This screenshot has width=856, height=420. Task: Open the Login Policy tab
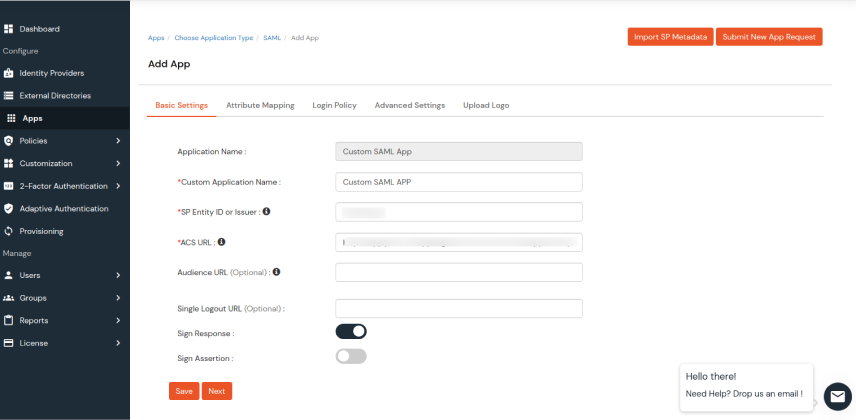point(335,105)
